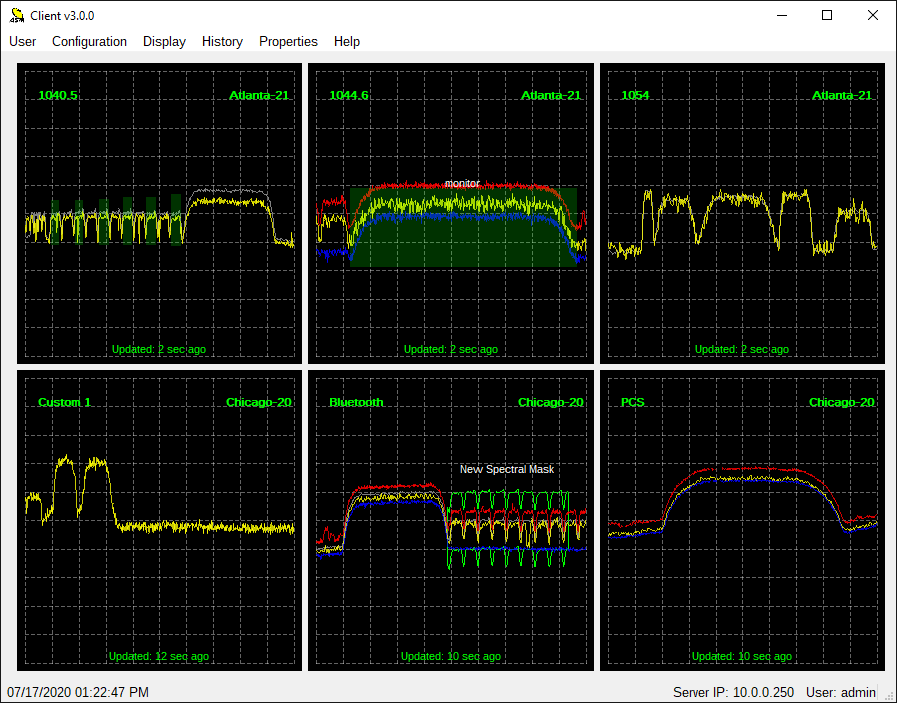This screenshot has height=703, width=897.
Task: Open the History menu
Action: [x=222, y=42]
